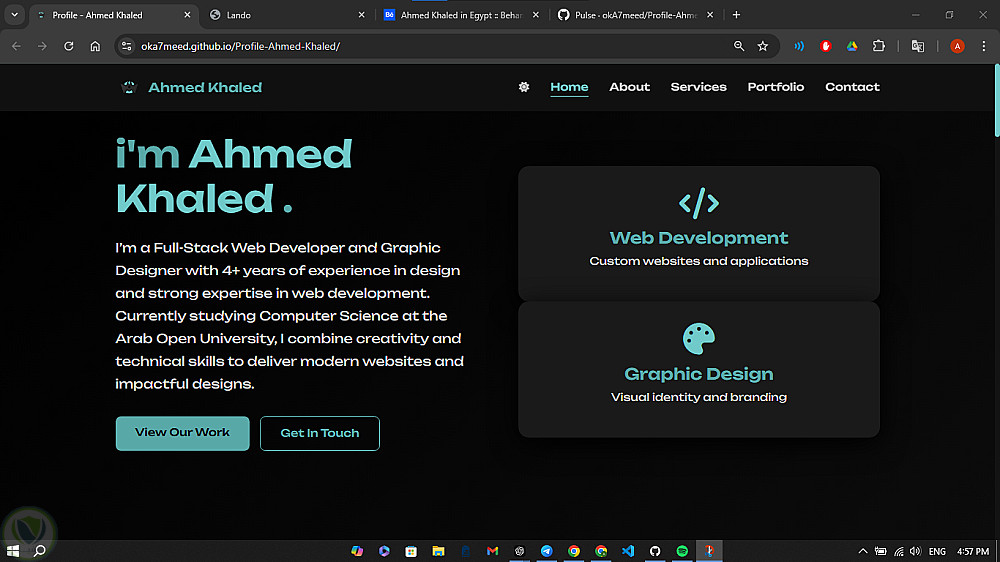The image size is (1000, 562).
Task: Open the translate page icon
Action: (918, 46)
